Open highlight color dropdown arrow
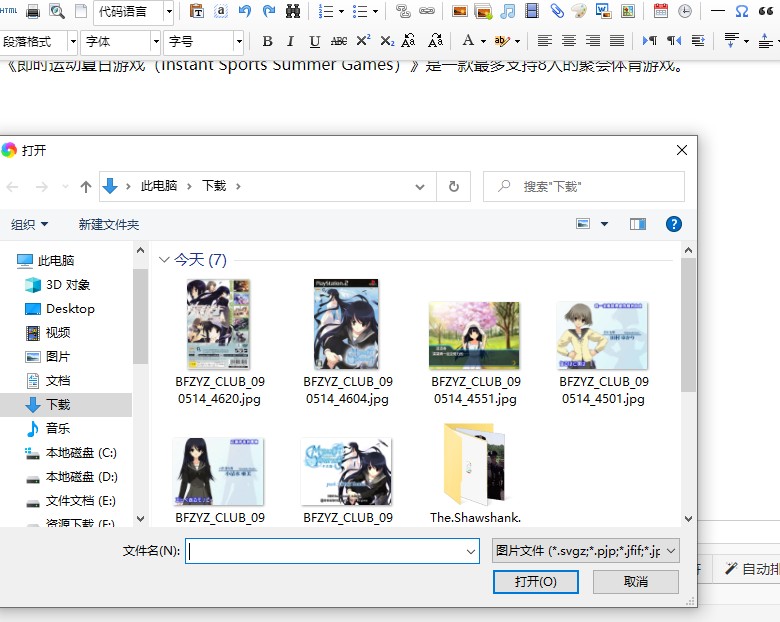Viewport: 780px width, 622px height. [x=517, y=41]
